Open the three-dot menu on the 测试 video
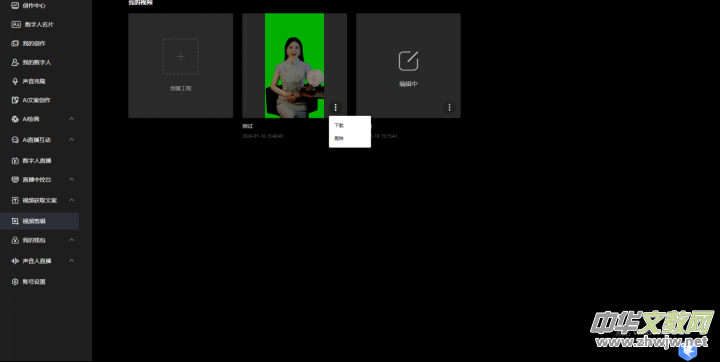Image resolution: width=720 pixels, height=362 pixels. click(336, 107)
